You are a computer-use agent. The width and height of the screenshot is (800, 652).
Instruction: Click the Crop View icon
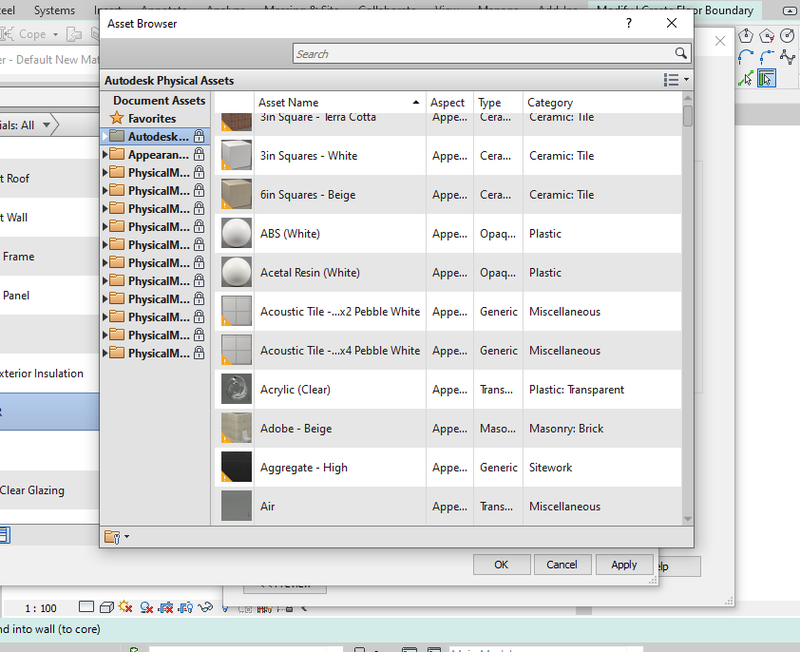click(x=166, y=607)
